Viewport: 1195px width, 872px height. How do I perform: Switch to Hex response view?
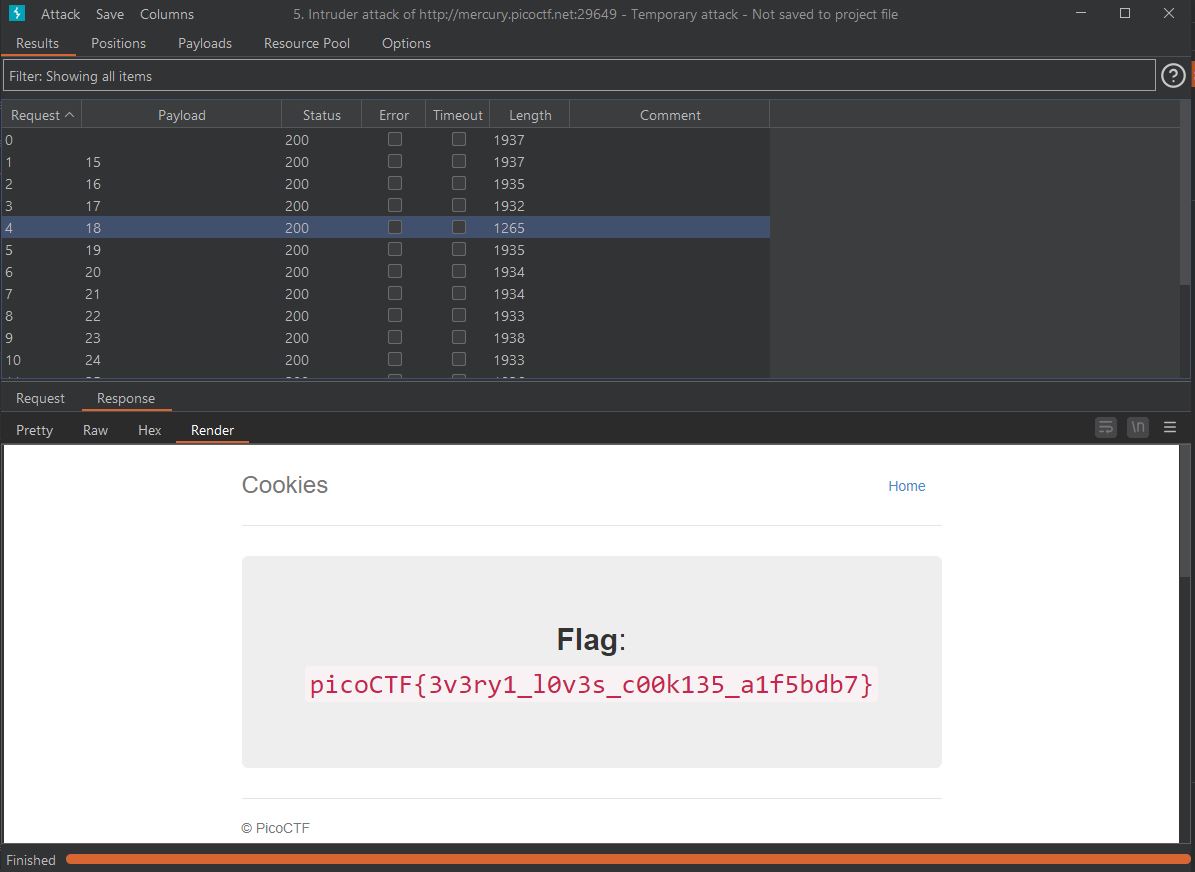click(x=149, y=431)
